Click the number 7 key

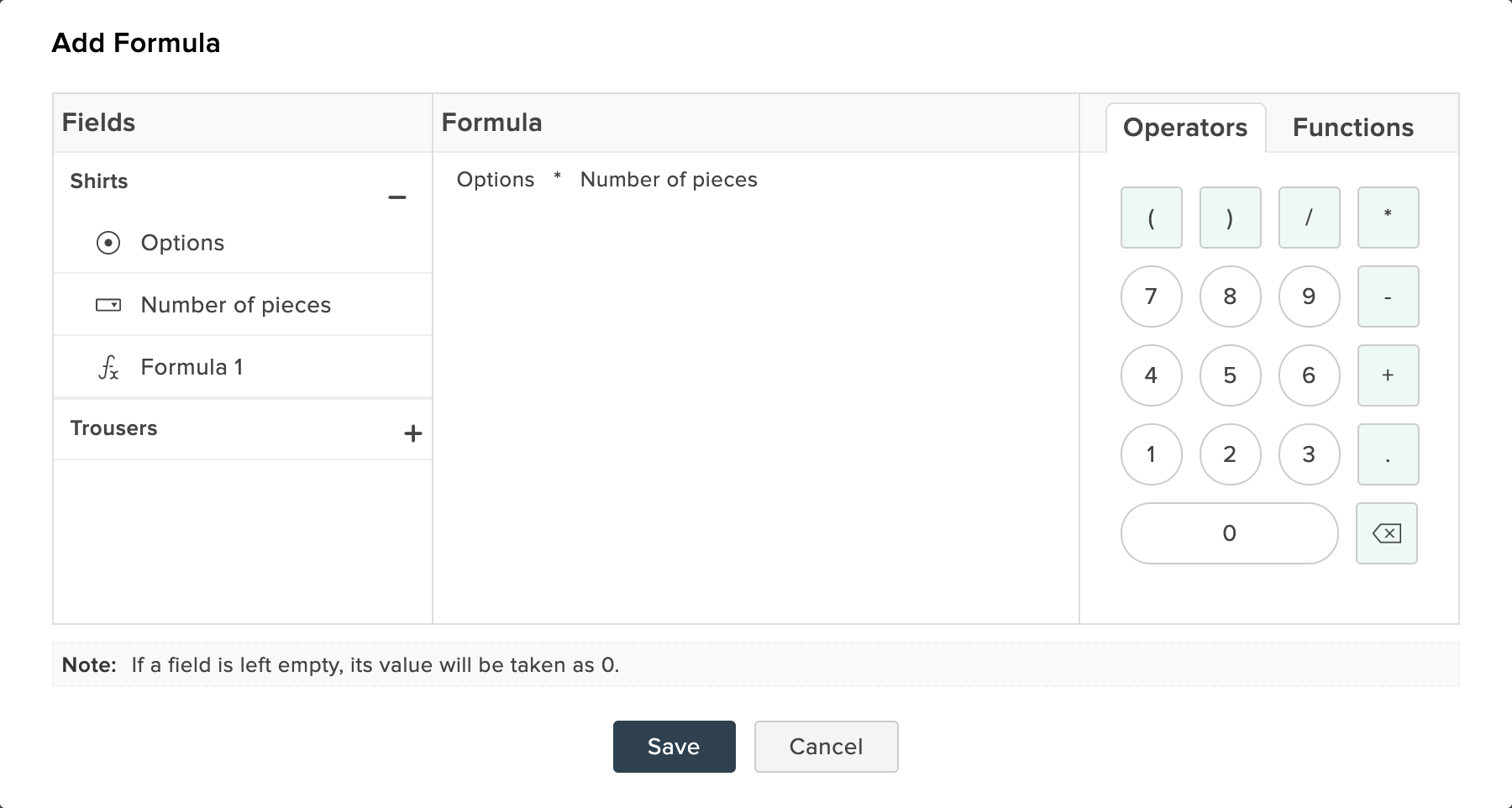(1152, 296)
